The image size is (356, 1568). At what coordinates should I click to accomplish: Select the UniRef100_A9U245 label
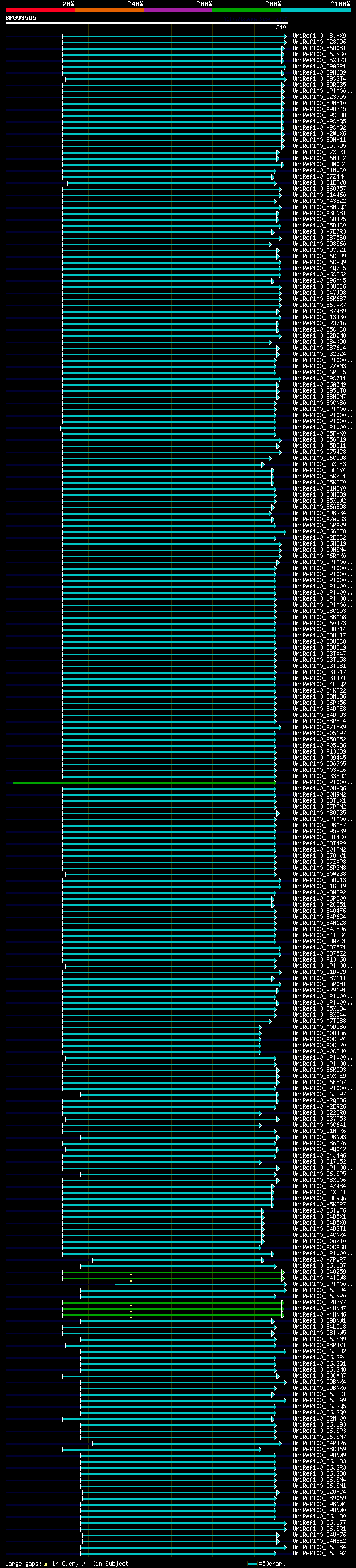click(319, 110)
